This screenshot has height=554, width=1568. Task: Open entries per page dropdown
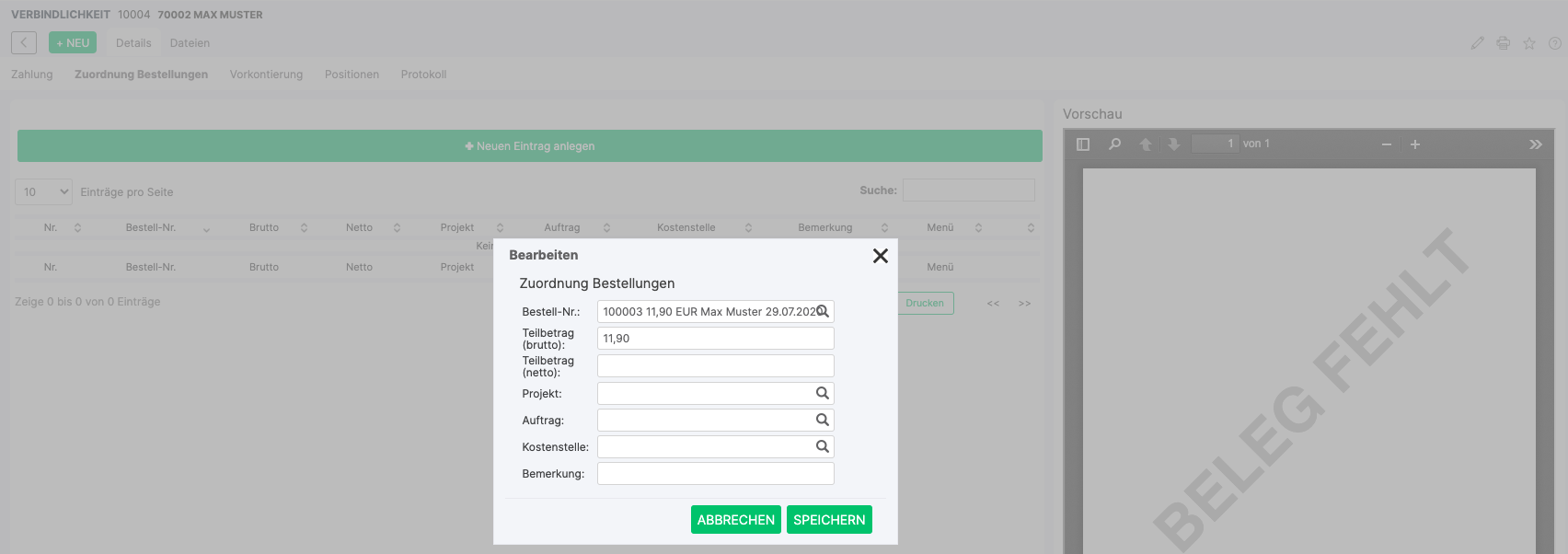(x=43, y=191)
